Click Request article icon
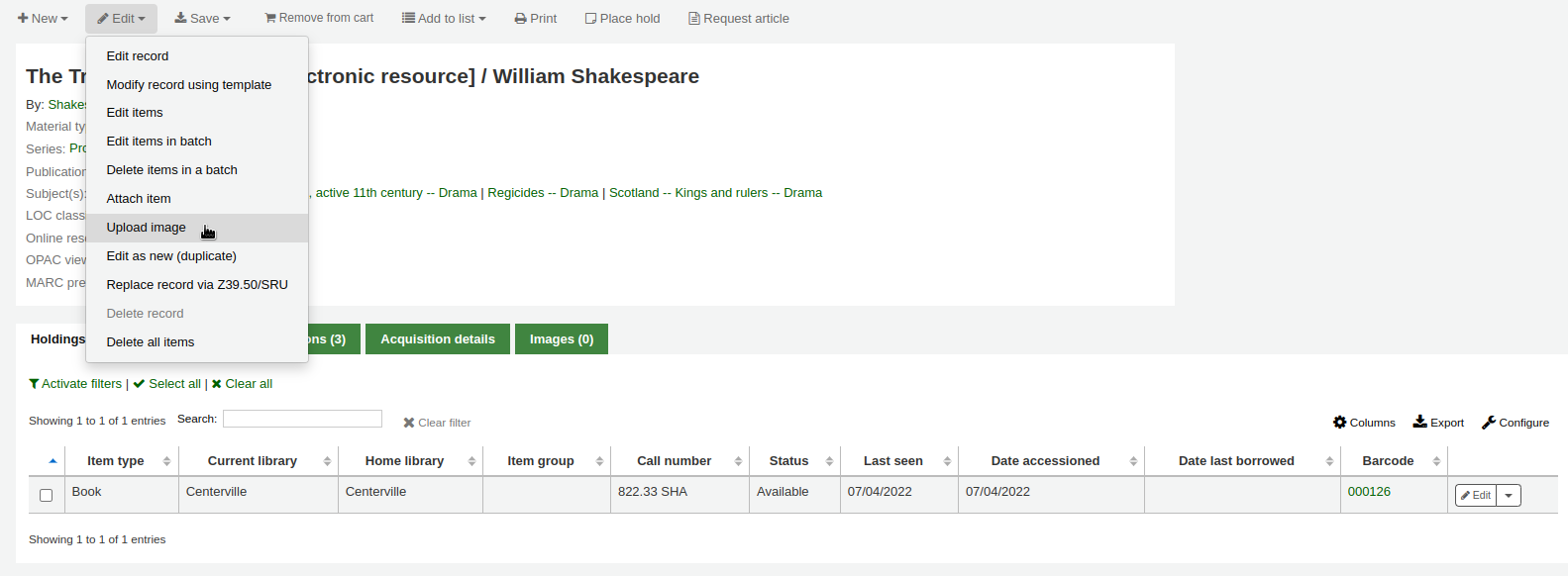Image resolution: width=1568 pixels, height=576 pixels. [694, 19]
